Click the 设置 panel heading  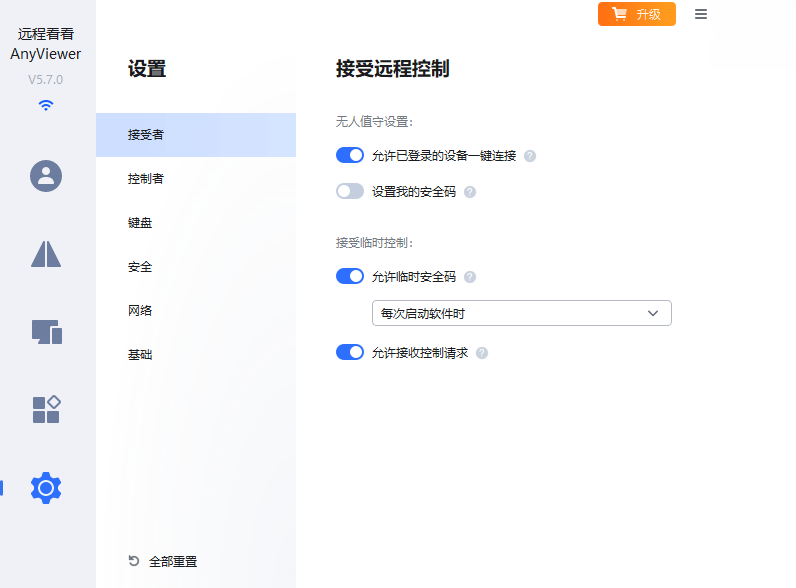tap(147, 69)
